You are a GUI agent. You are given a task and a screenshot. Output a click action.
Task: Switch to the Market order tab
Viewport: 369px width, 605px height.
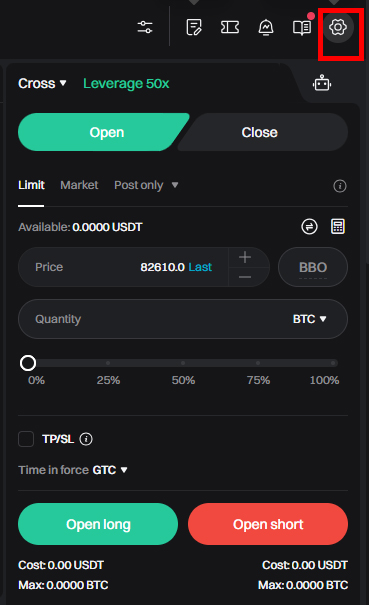coord(79,185)
